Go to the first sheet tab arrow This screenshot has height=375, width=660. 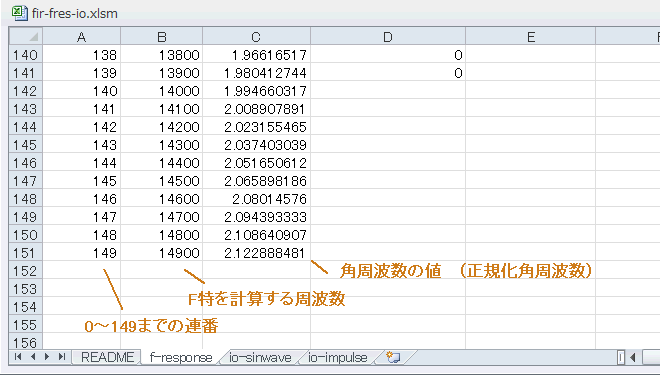(x=18, y=357)
